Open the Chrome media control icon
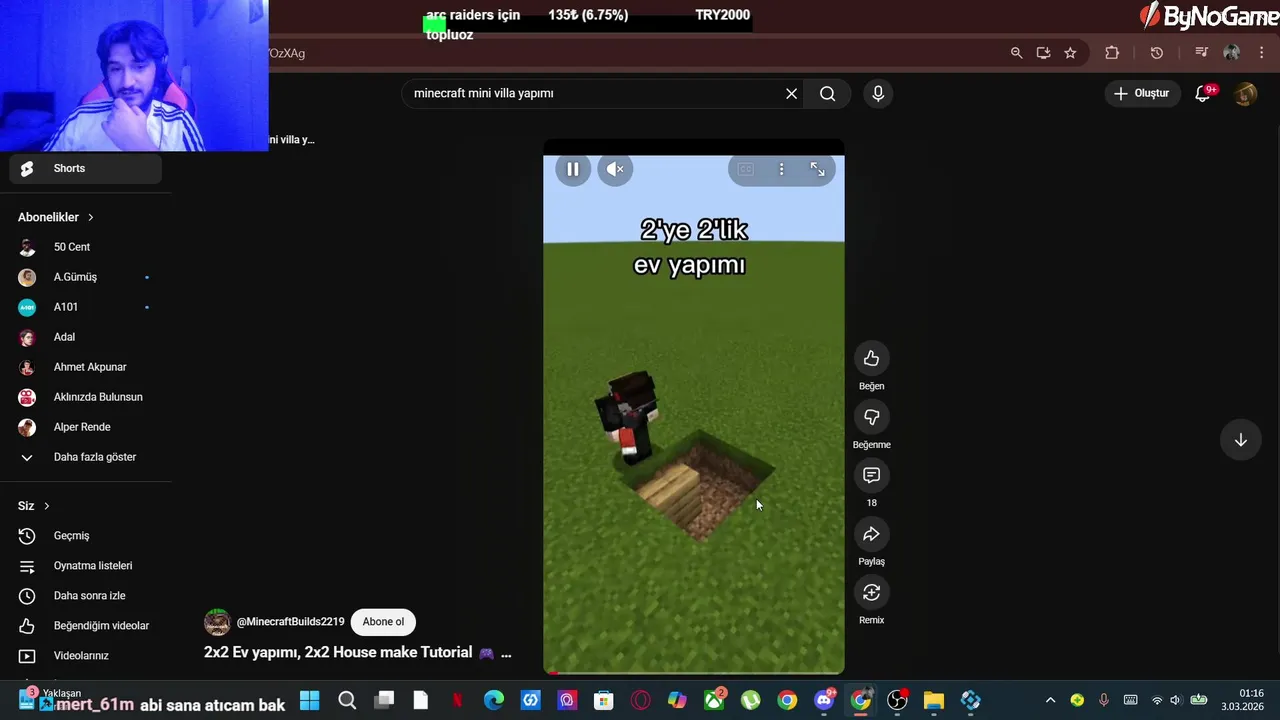Image resolution: width=1280 pixels, height=720 pixels. click(1201, 53)
